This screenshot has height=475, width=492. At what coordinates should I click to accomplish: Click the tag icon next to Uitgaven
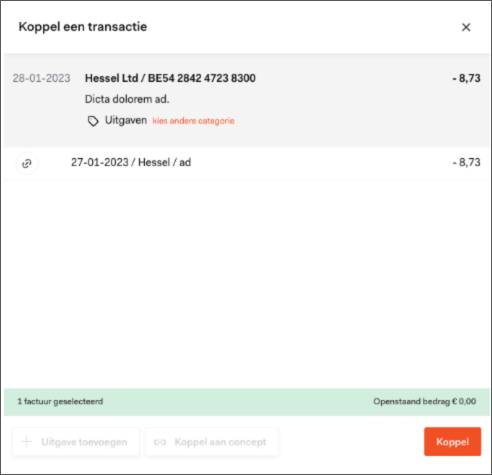pos(93,121)
